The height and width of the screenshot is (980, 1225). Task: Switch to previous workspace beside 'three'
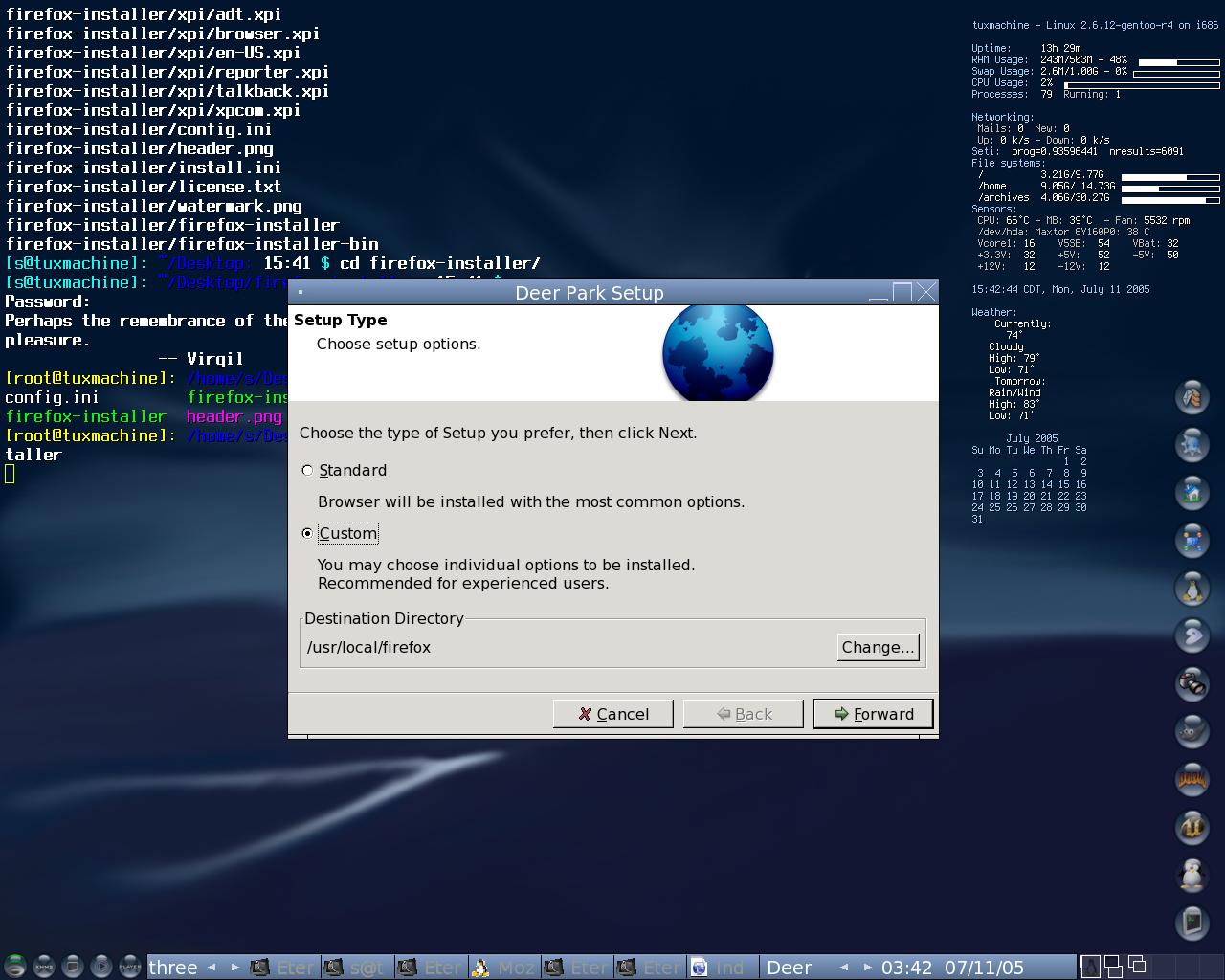[x=212, y=968]
